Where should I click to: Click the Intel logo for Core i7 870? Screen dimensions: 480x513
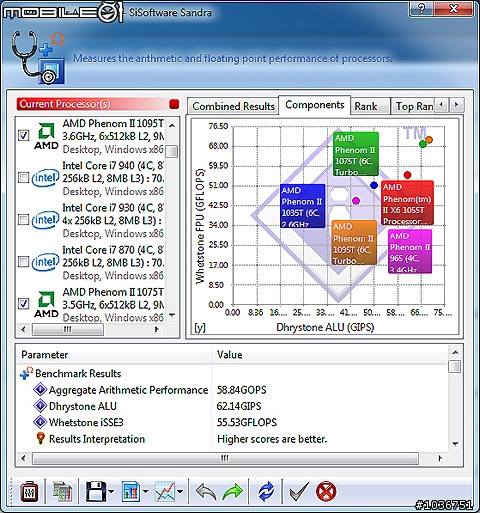[45, 262]
